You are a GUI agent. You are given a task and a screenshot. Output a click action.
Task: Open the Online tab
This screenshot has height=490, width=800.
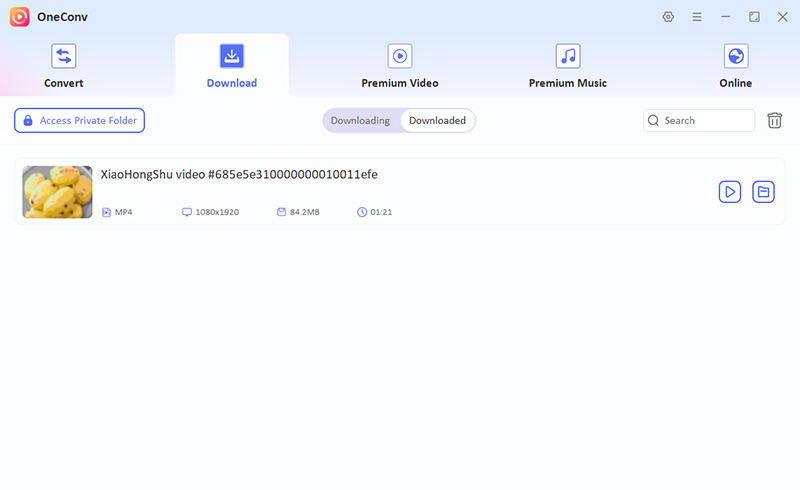click(x=736, y=66)
